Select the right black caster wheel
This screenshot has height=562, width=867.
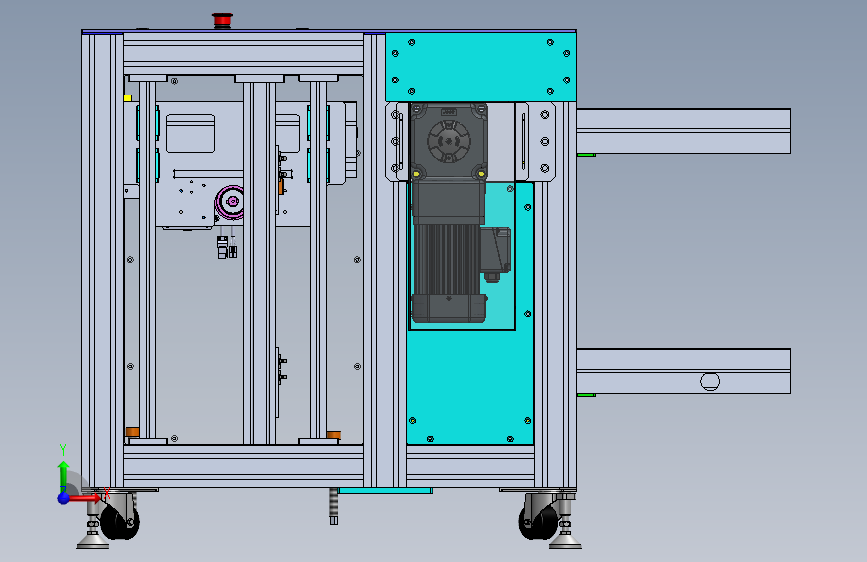click(539, 521)
